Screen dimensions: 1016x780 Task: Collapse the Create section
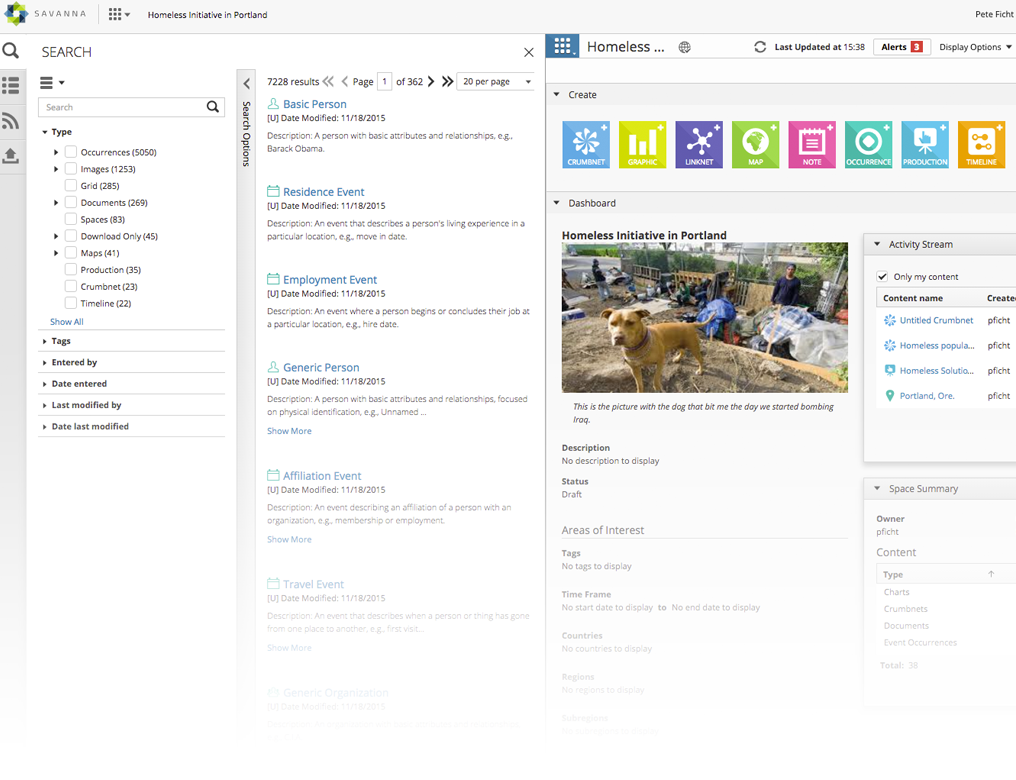(556, 95)
